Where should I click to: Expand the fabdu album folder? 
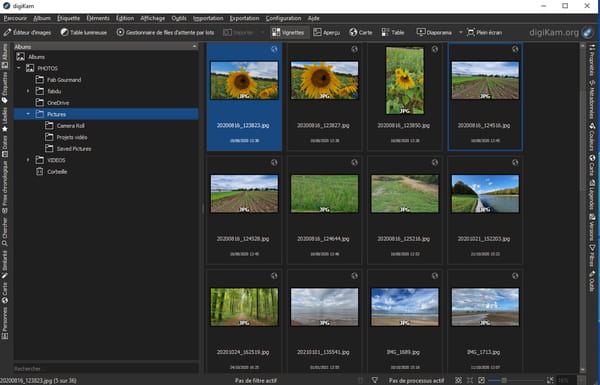point(28,91)
